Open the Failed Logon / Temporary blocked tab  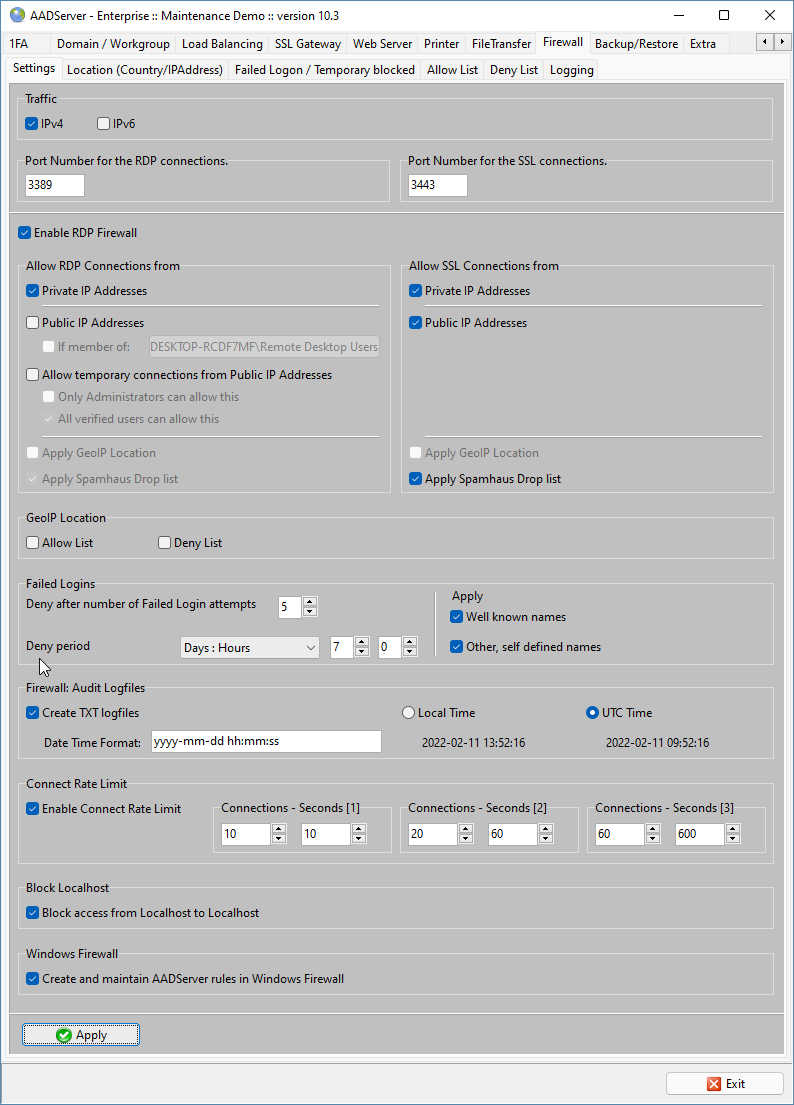(x=324, y=70)
